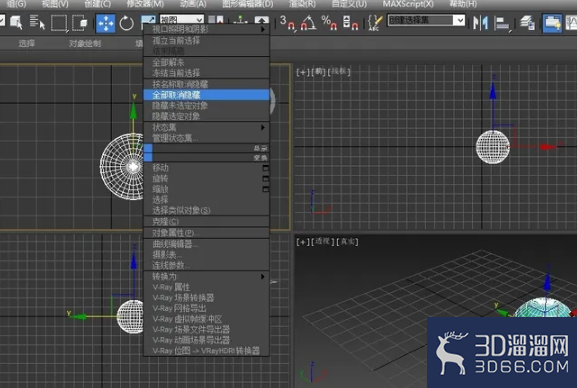Open 连线参数... entry
This screenshot has width=577, height=388.
coord(206,265)
